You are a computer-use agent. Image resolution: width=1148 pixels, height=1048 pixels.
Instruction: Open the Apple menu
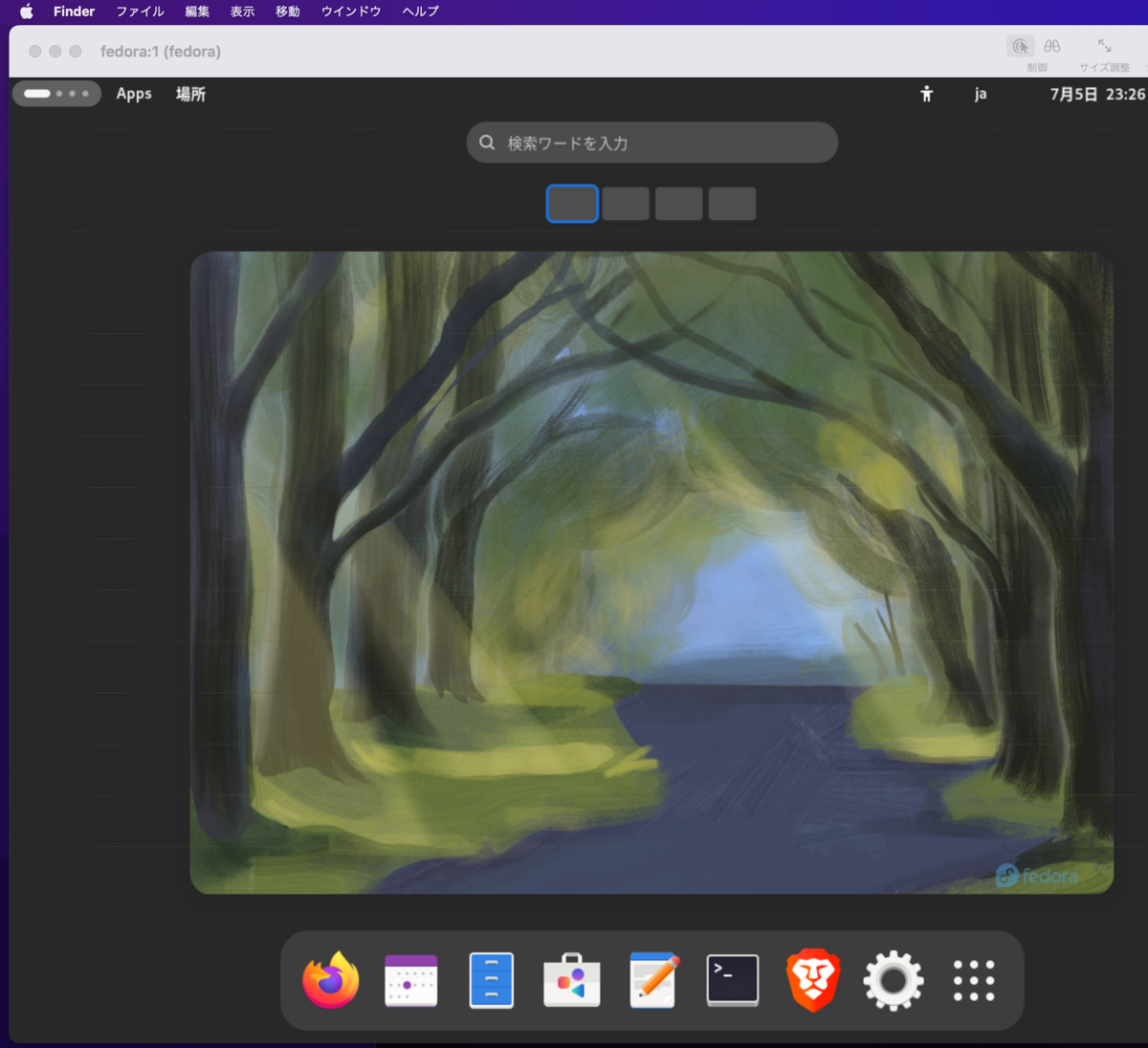(x=27, y=11)
